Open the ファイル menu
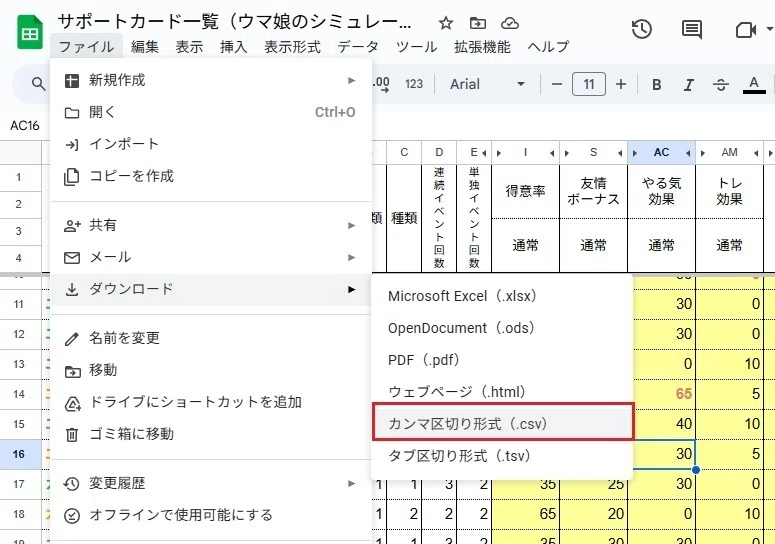This screenshot has width=775, height=544. [86, 47]
